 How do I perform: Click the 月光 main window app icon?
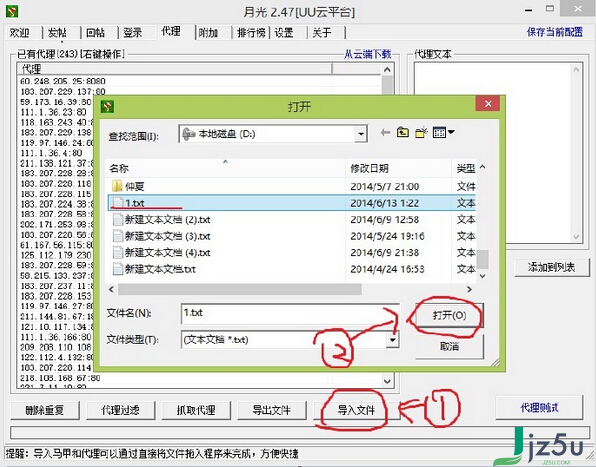click(x=12, y=11)
